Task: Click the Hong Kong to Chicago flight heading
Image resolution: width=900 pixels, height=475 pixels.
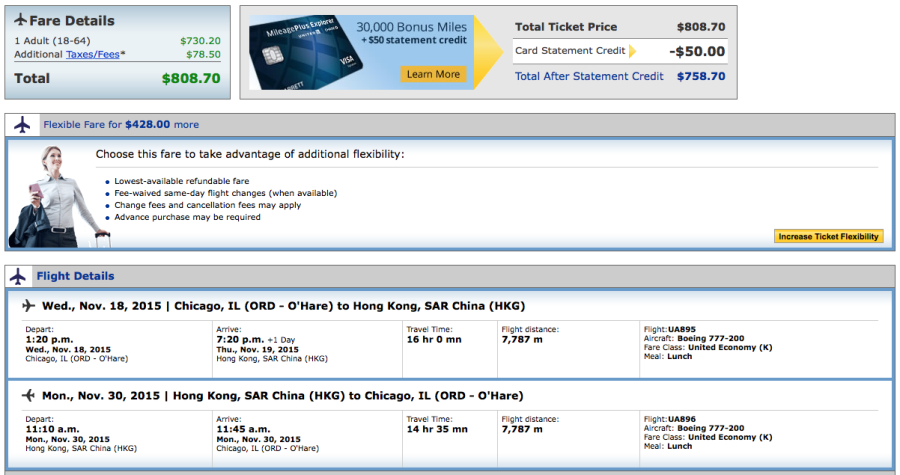Action: click(x=283, y=395)
